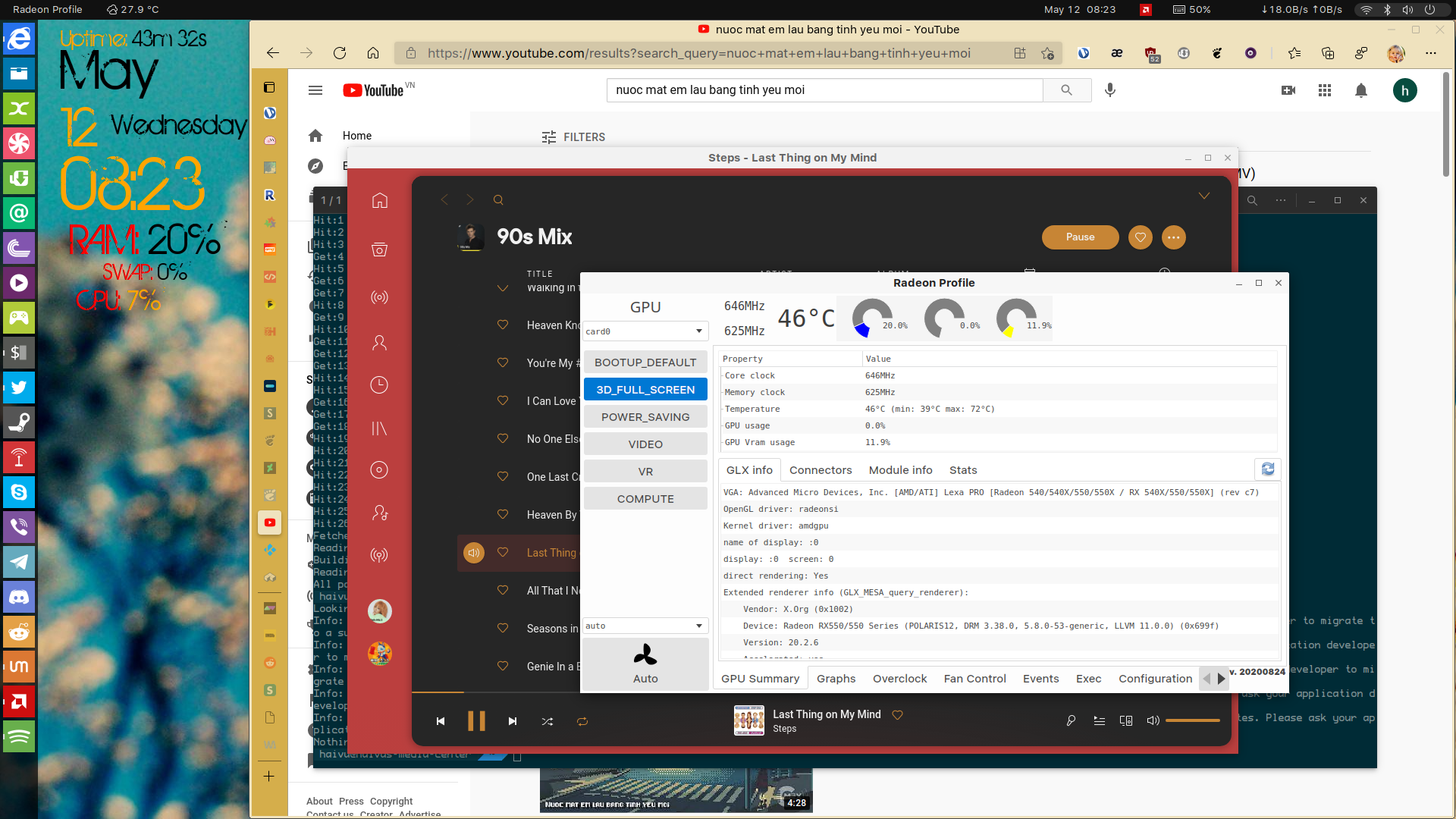
Task: Open the Wi-Fi indicator in top bar
Action: click(1366, 10)
